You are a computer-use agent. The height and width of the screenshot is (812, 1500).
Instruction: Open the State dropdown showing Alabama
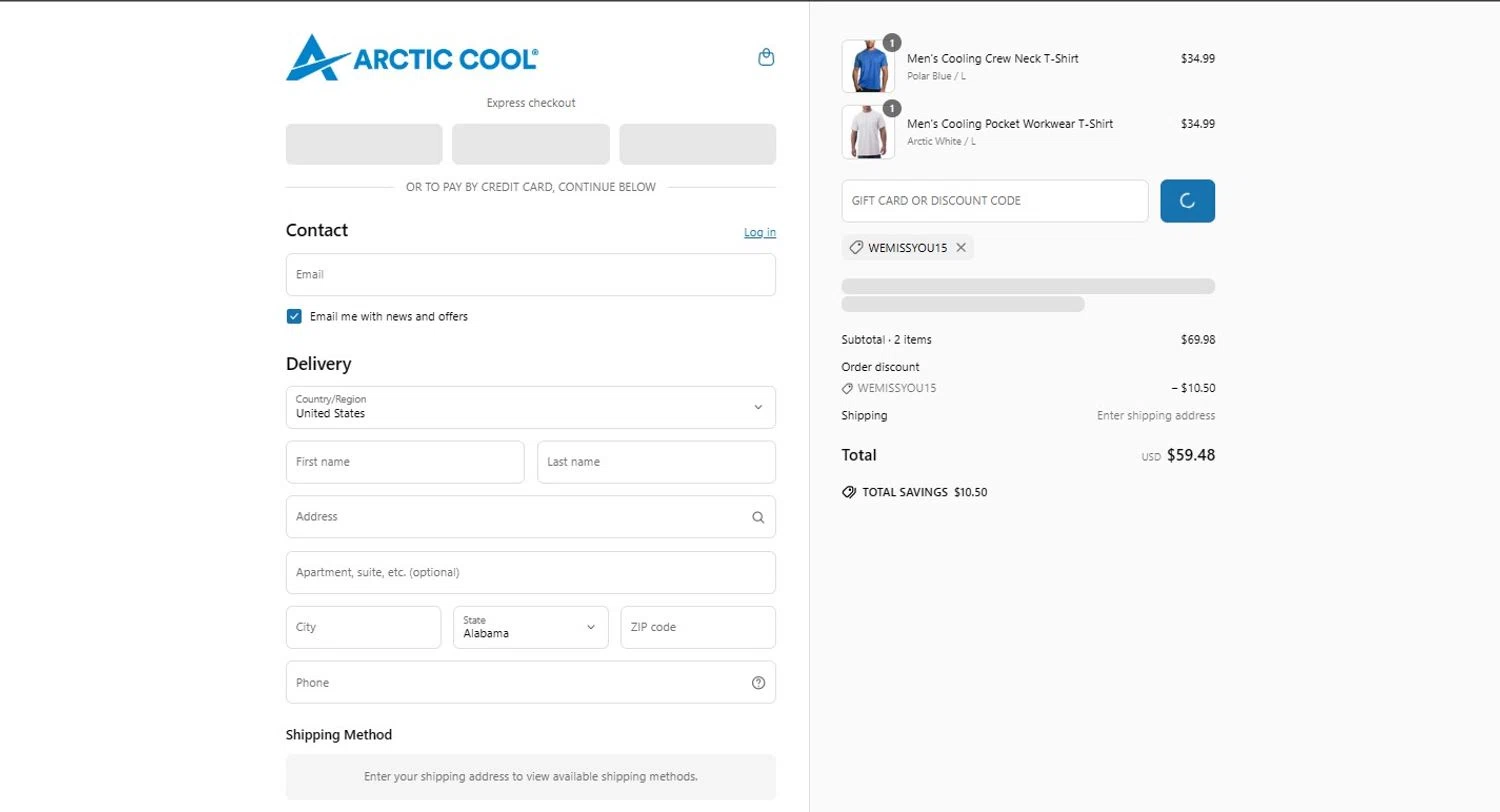[x=531, y=627]
